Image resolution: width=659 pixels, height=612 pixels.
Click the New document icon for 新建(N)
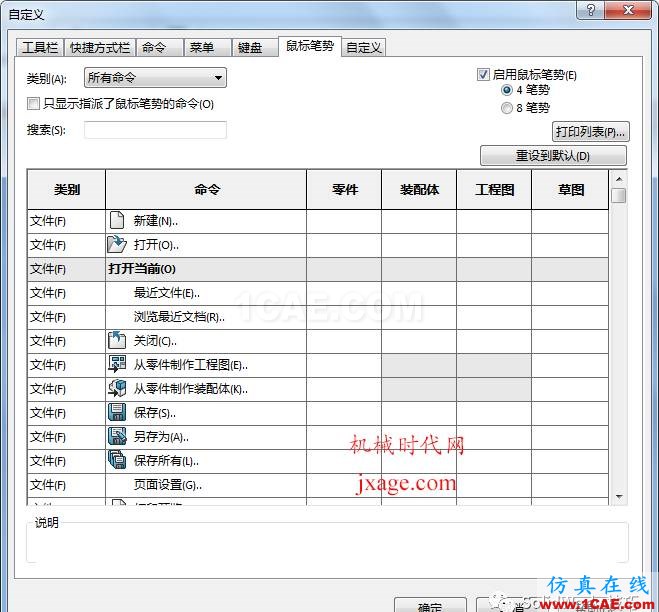pos(117,220)
